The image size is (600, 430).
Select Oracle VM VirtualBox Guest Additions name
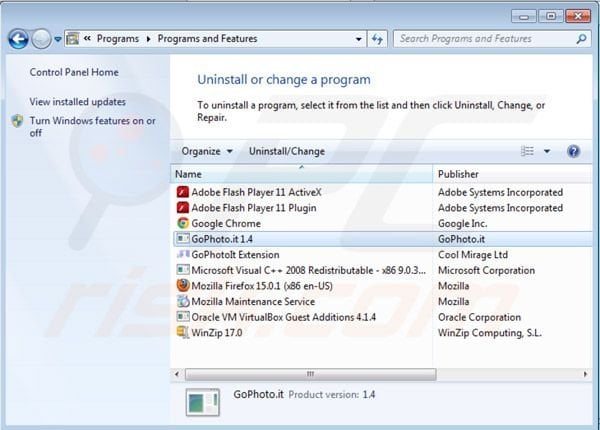[x=284, y=317]
